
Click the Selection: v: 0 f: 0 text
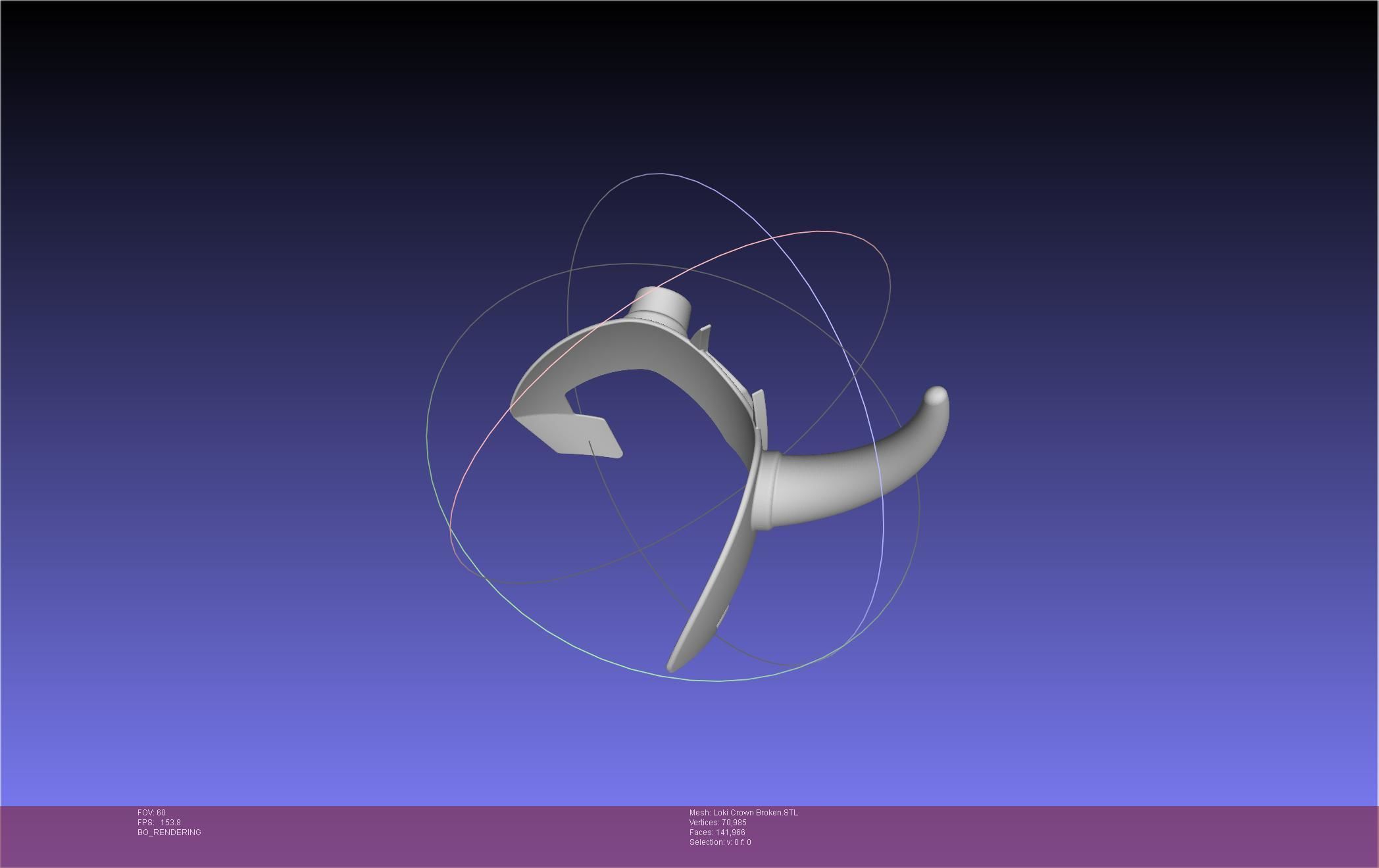720,842
